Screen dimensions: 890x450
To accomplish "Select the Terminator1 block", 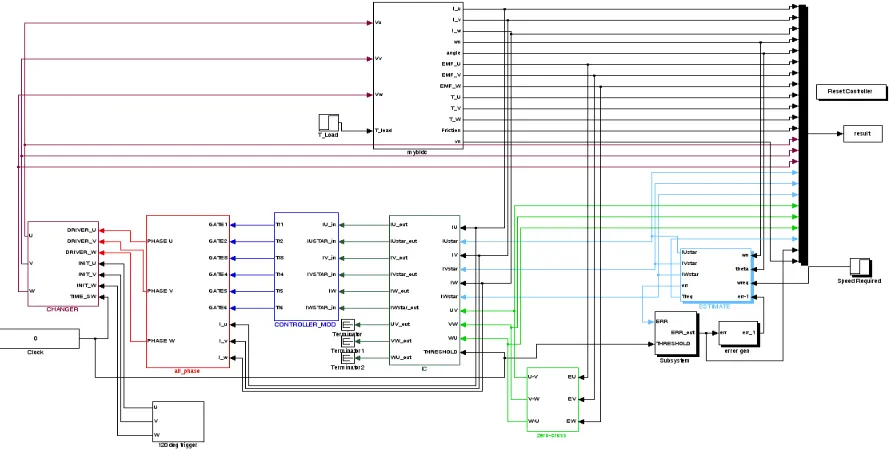I will pos(347,342).
